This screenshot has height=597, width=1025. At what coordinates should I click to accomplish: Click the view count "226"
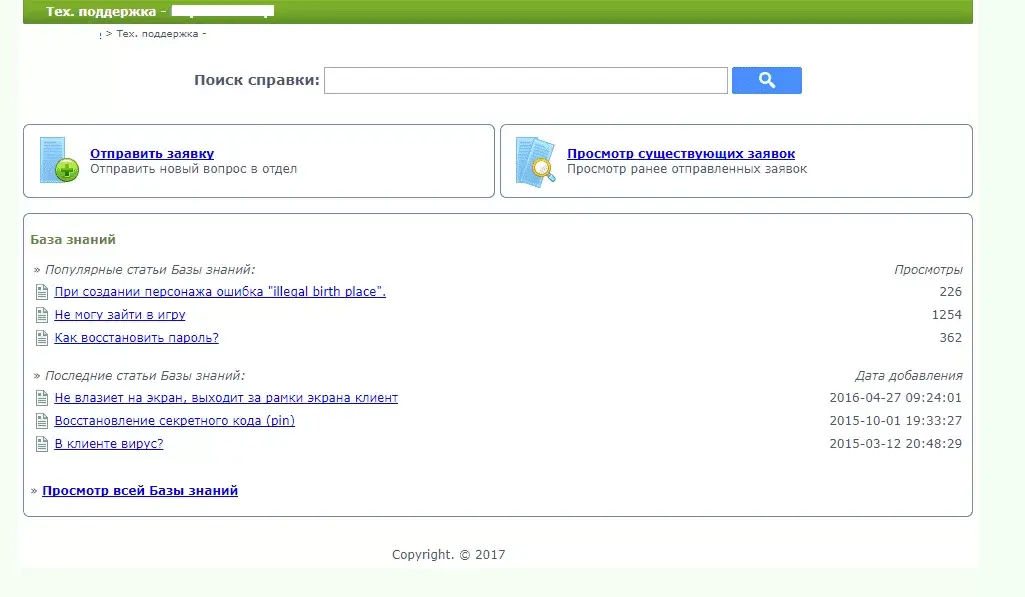(x=950, y=292)
